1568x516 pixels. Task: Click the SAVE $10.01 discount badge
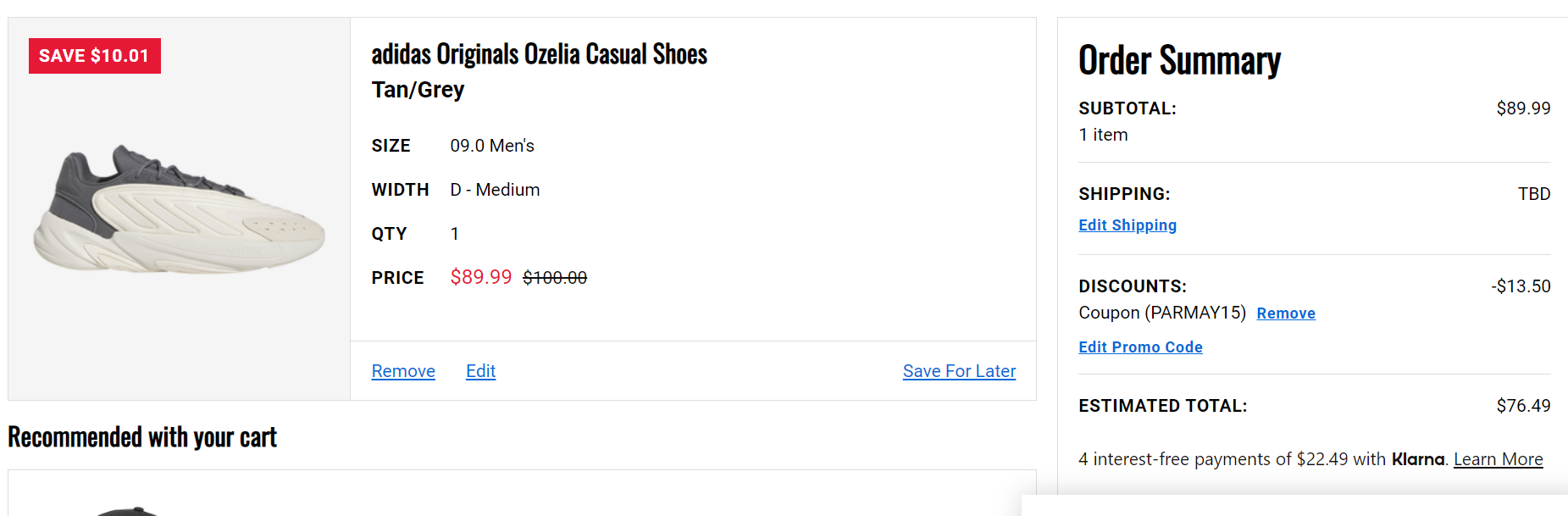pos(94,55)
